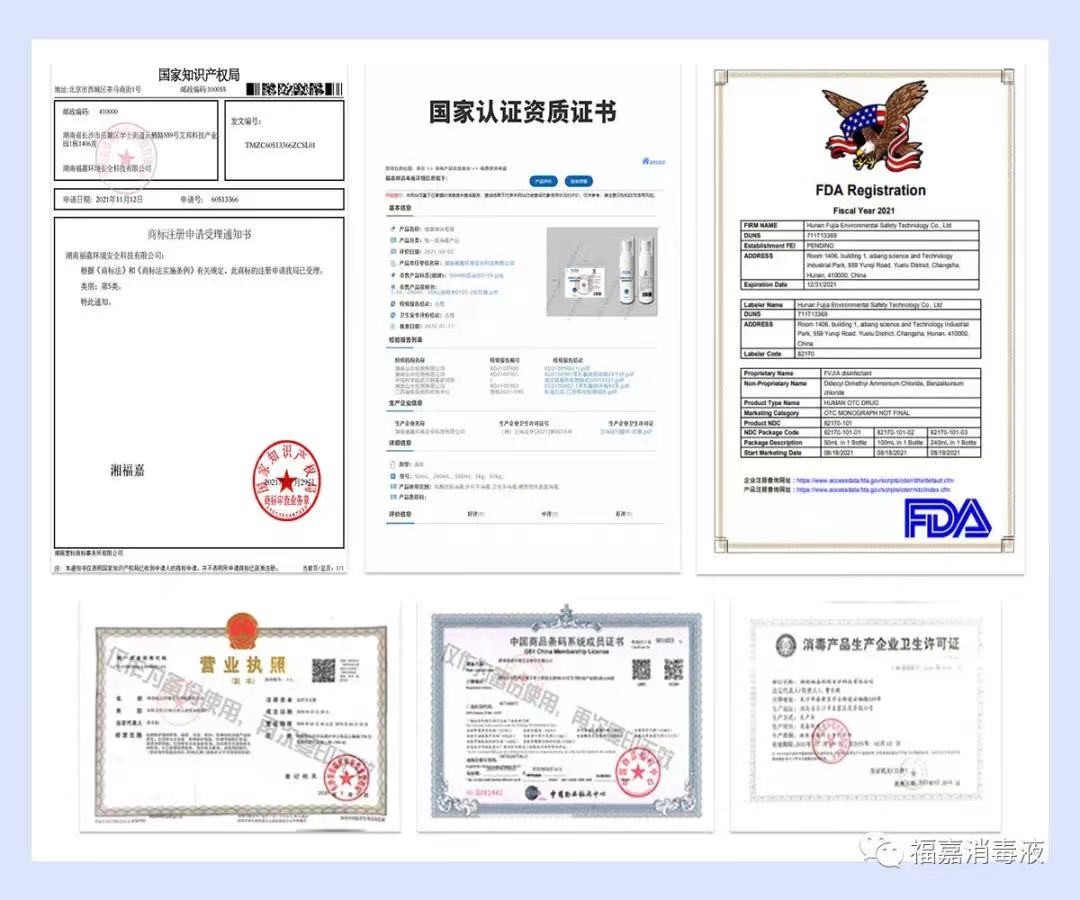The height and width of the screenshot is (900, 1080).
Task: Open the business license 营业执照 image
Action: coord(240,718)
